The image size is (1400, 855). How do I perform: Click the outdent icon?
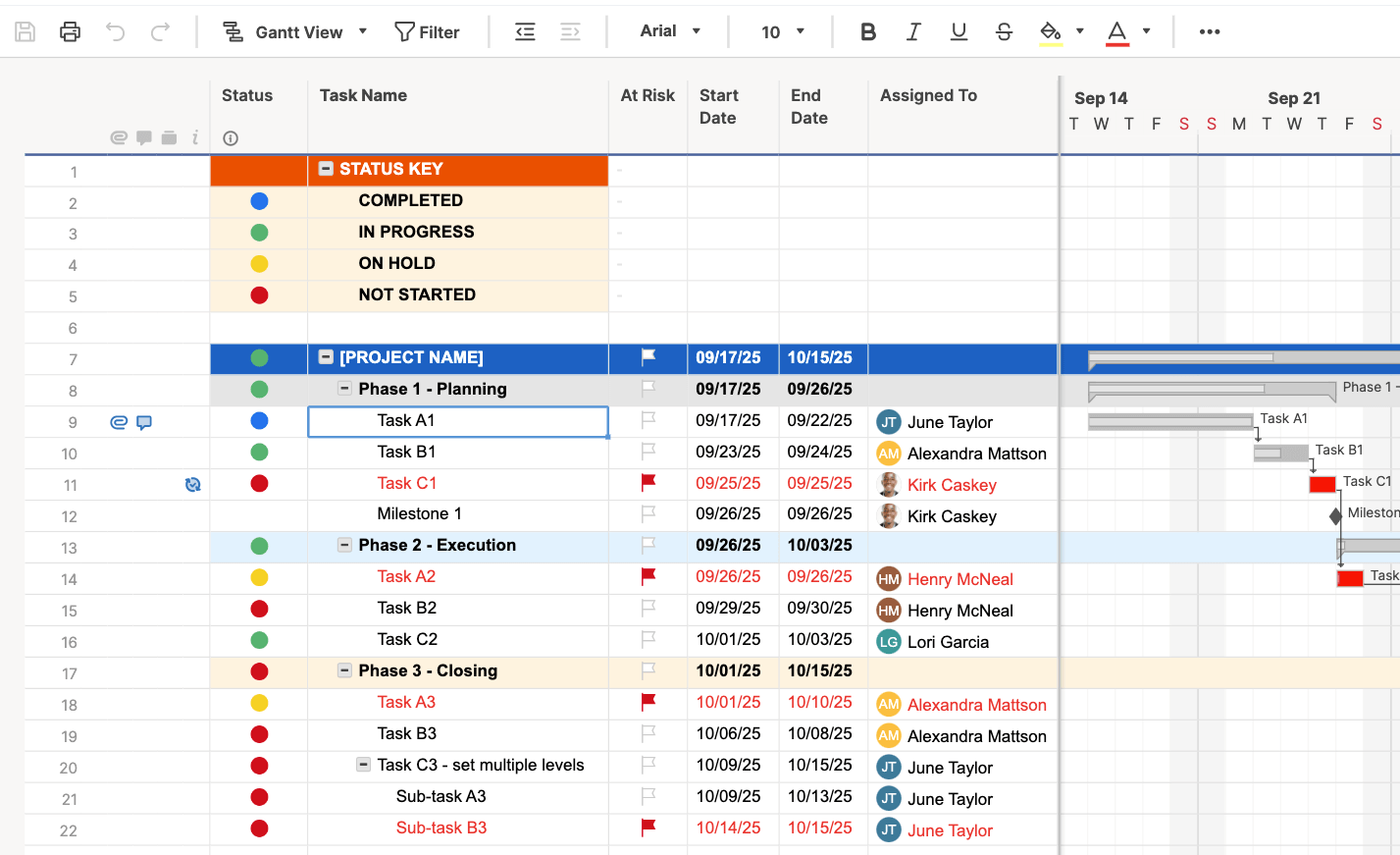[525, 31]
